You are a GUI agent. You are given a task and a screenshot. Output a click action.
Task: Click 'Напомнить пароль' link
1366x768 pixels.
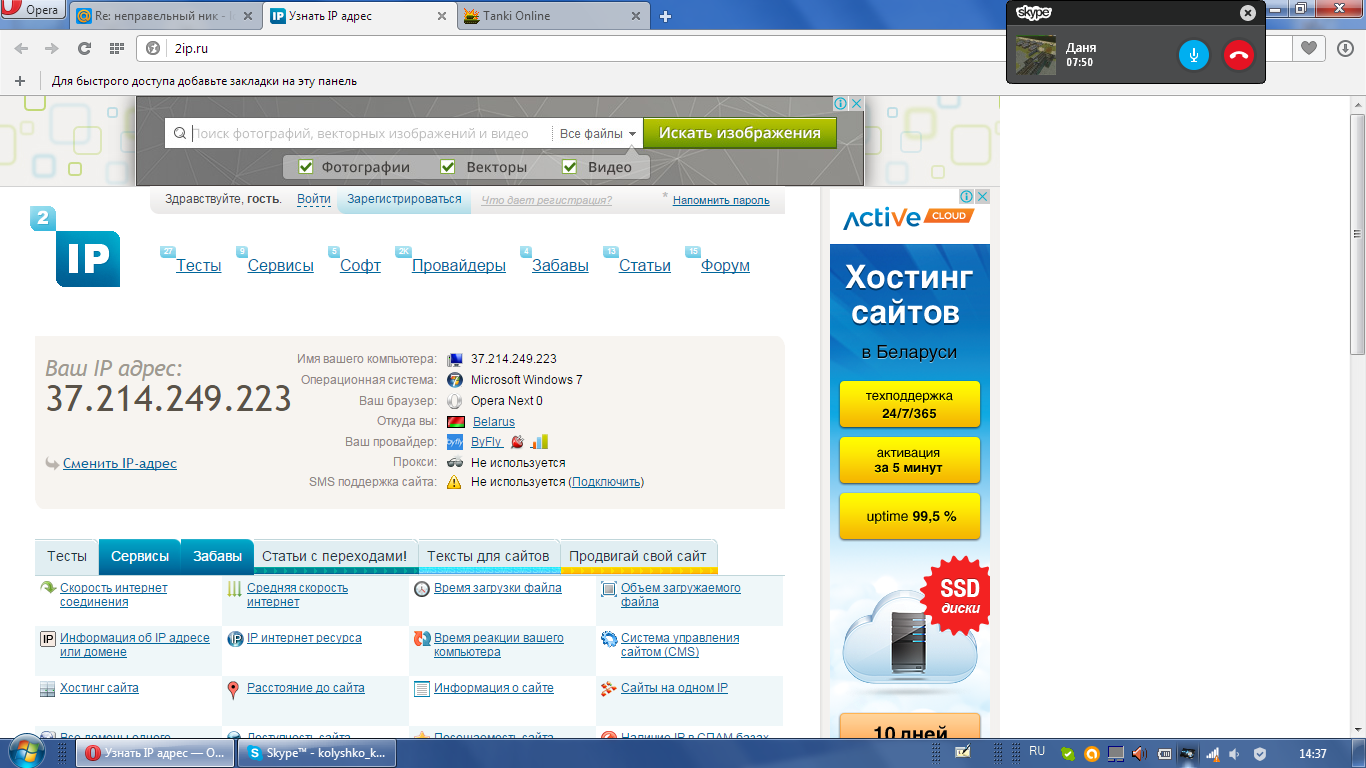pos(721,200)
